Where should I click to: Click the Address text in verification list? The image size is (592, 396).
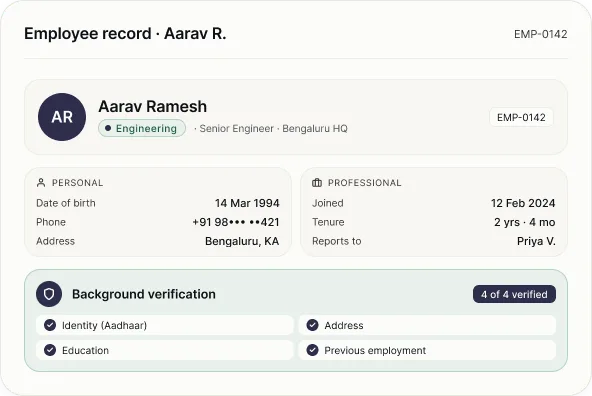(344, 325)
